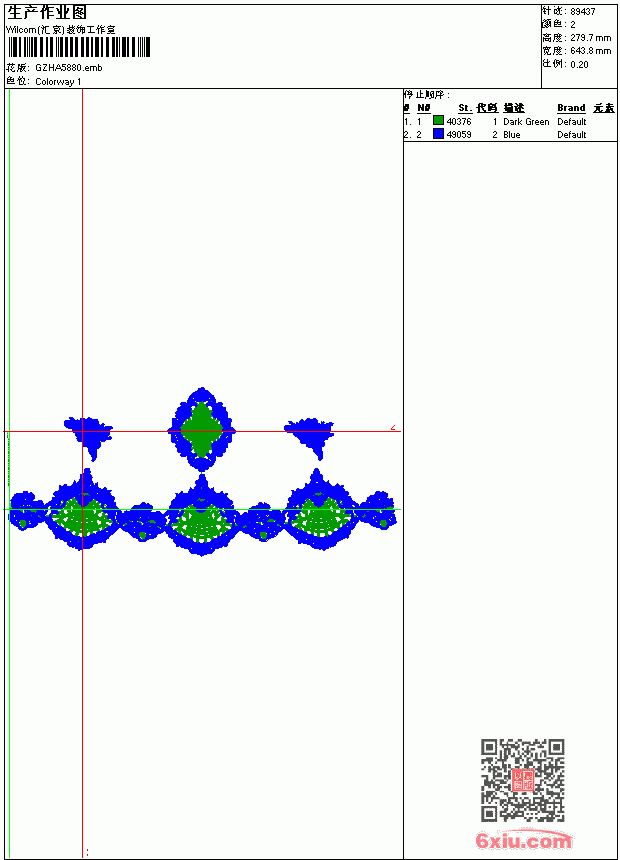Select the green diamond motif at center top
This screenshot has width=620, height=860.
(202, 430)
